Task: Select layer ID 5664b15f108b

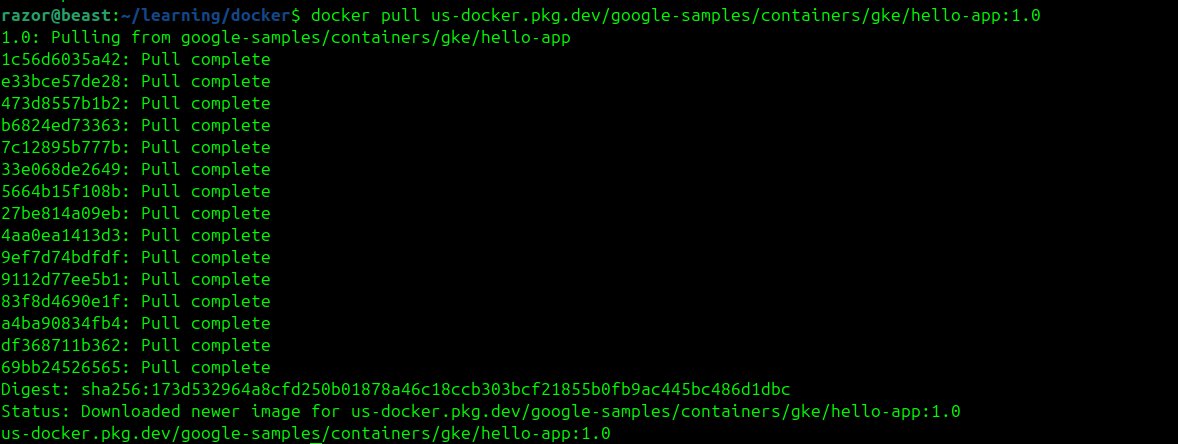Action: [x=62, y=192]
